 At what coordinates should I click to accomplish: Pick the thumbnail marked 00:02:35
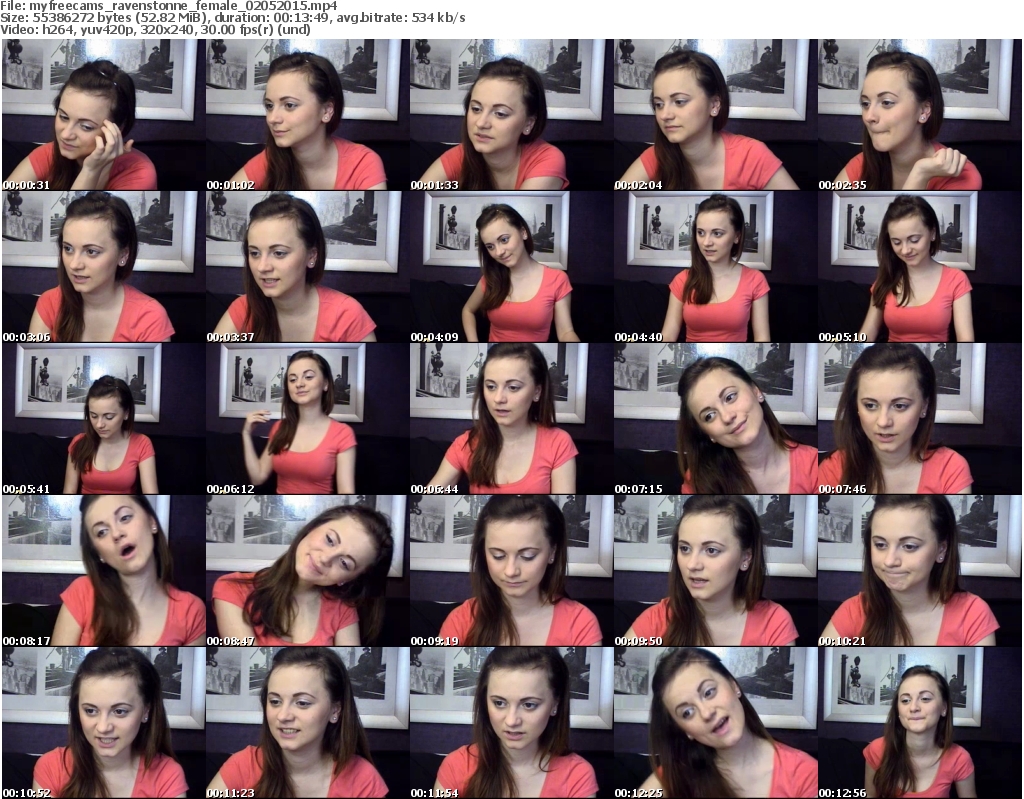[920, 115]
